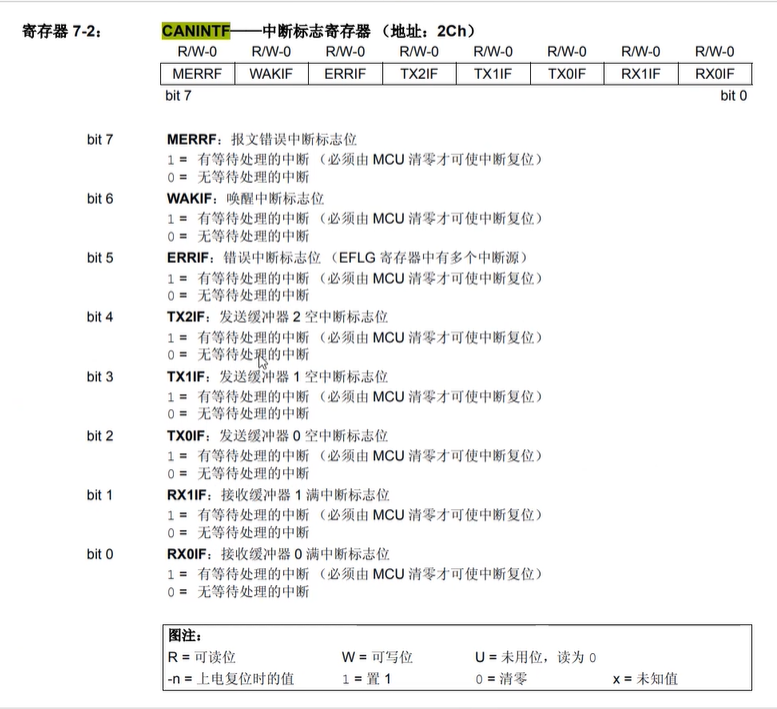Click the RX1IF cell in register table

(641, 74)
